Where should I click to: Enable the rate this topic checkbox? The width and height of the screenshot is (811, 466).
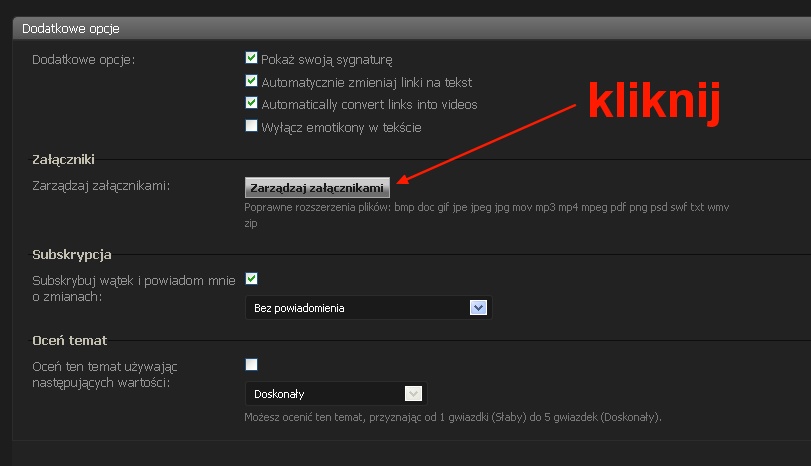coord(252,365)
